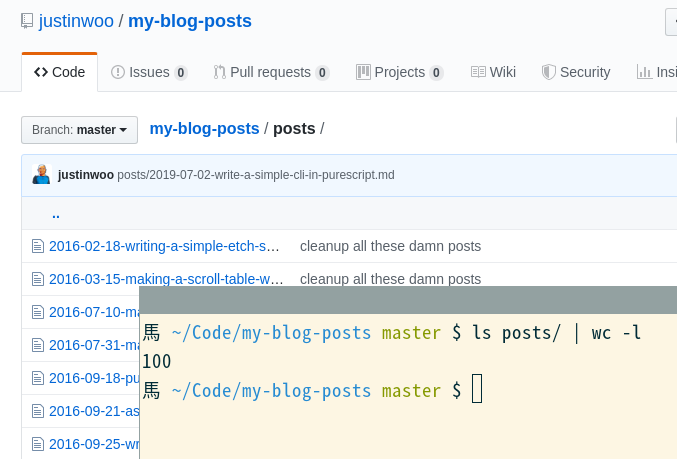Click file icon for 2016-07-10 post
Image resolution: width=677 pixels, height=459 pixels.
[x=38, y=312]
